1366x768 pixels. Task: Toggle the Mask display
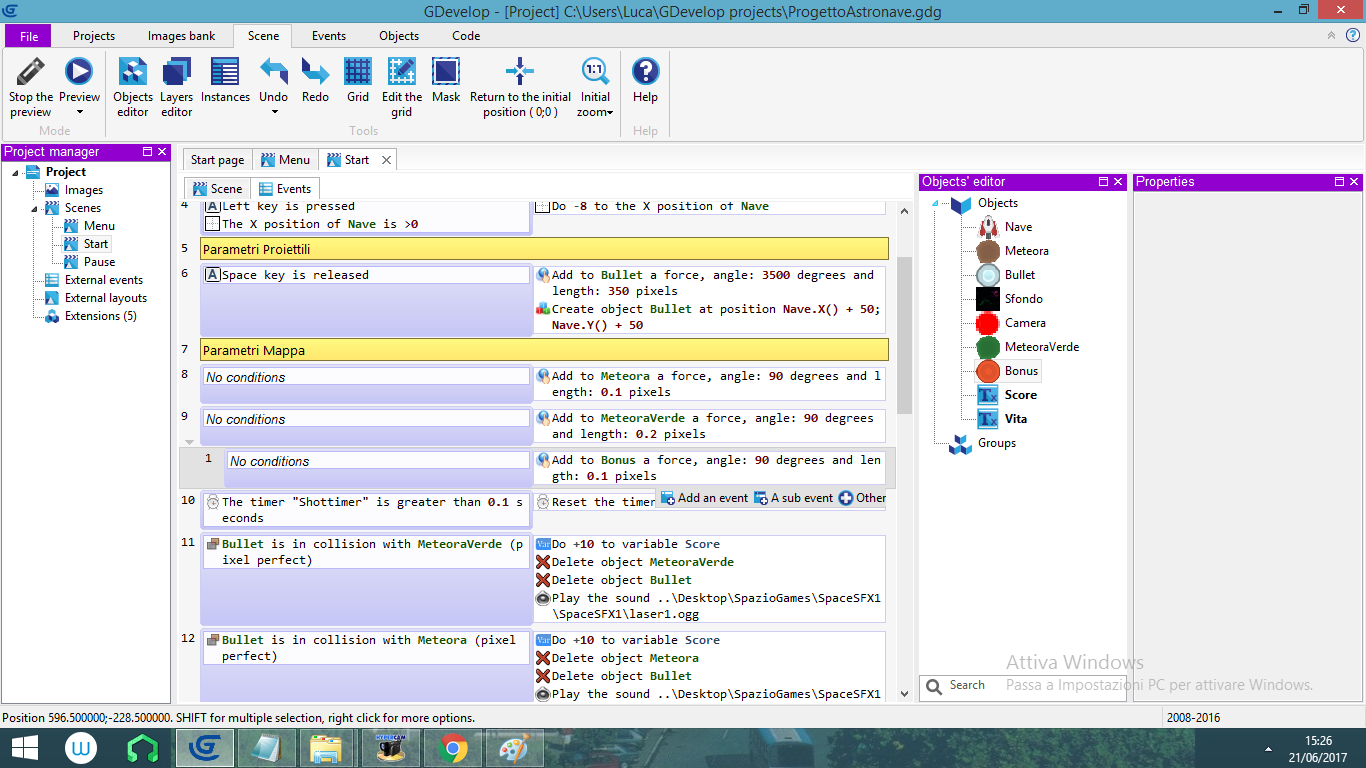coord(446,80)
